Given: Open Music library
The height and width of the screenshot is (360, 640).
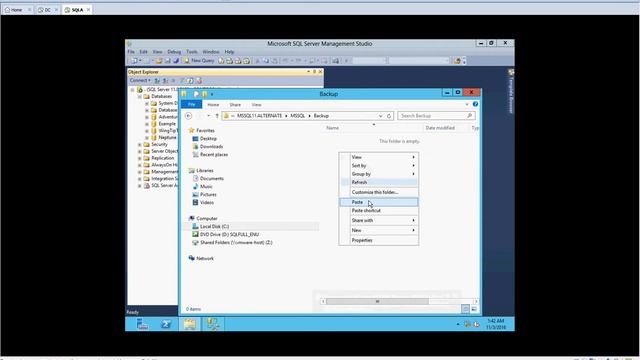Looking at the screenshot, I should point(206,187).
